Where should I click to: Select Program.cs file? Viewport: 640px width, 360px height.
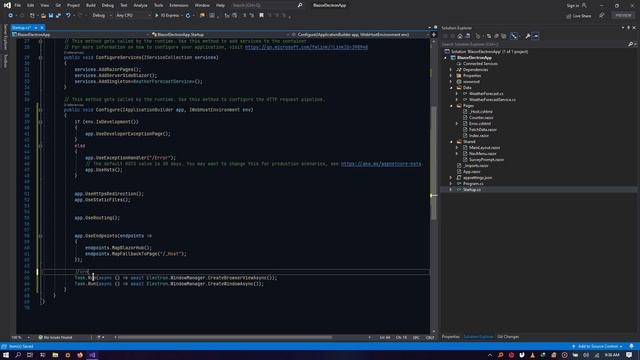point(473,184)
